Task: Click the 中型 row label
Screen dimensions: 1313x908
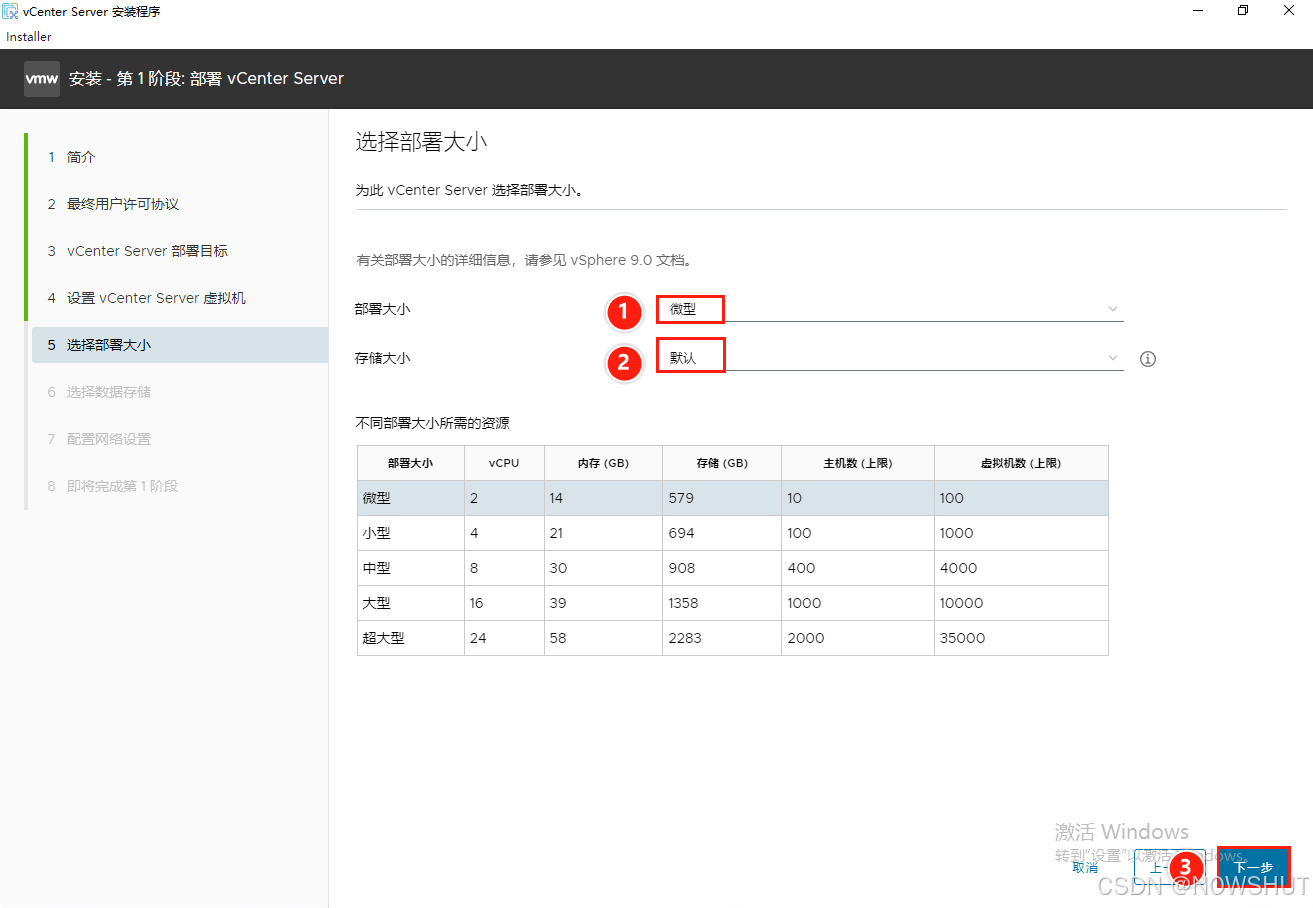Action: click(376, 568)
